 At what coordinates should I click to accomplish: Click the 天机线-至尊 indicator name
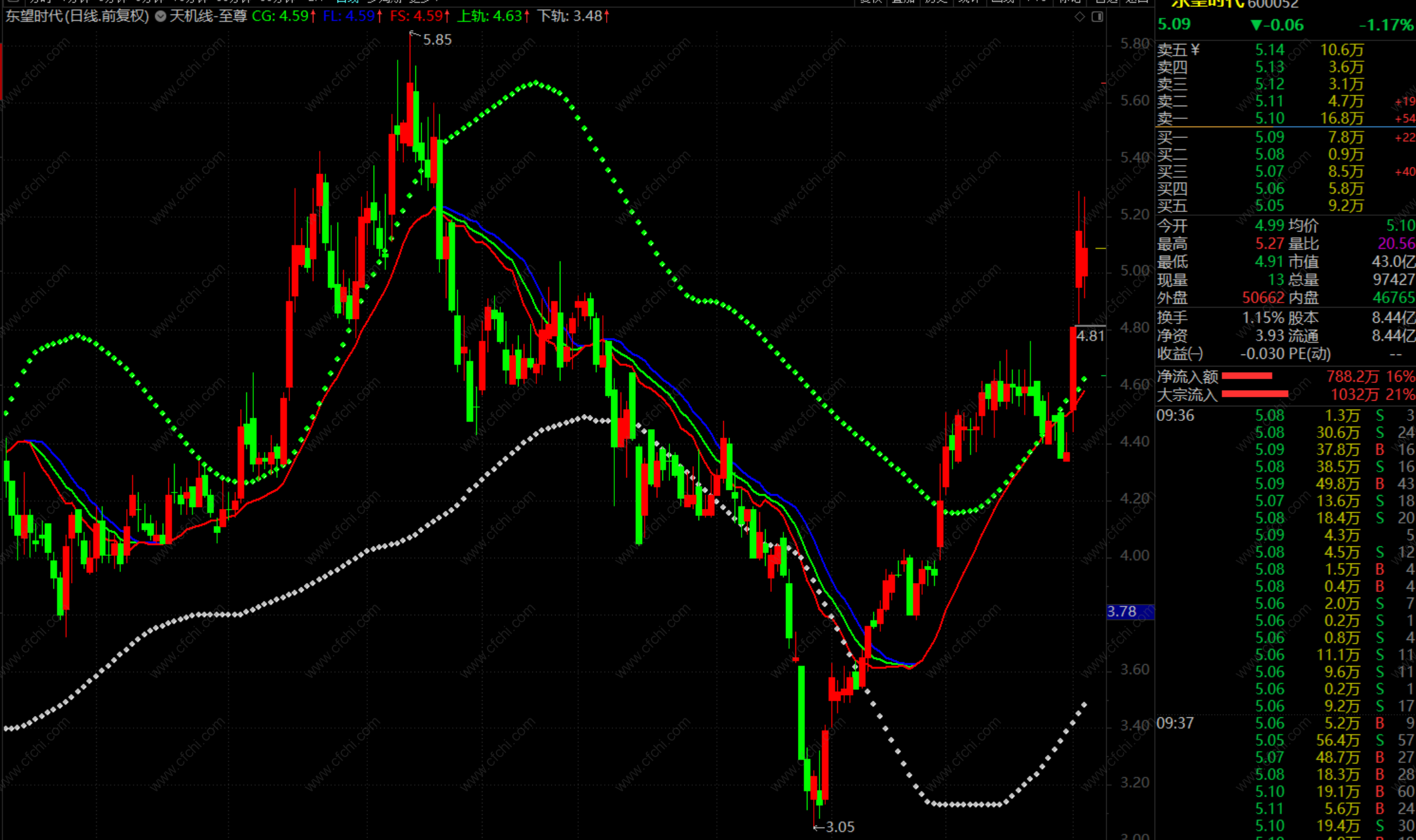(208, 16)
